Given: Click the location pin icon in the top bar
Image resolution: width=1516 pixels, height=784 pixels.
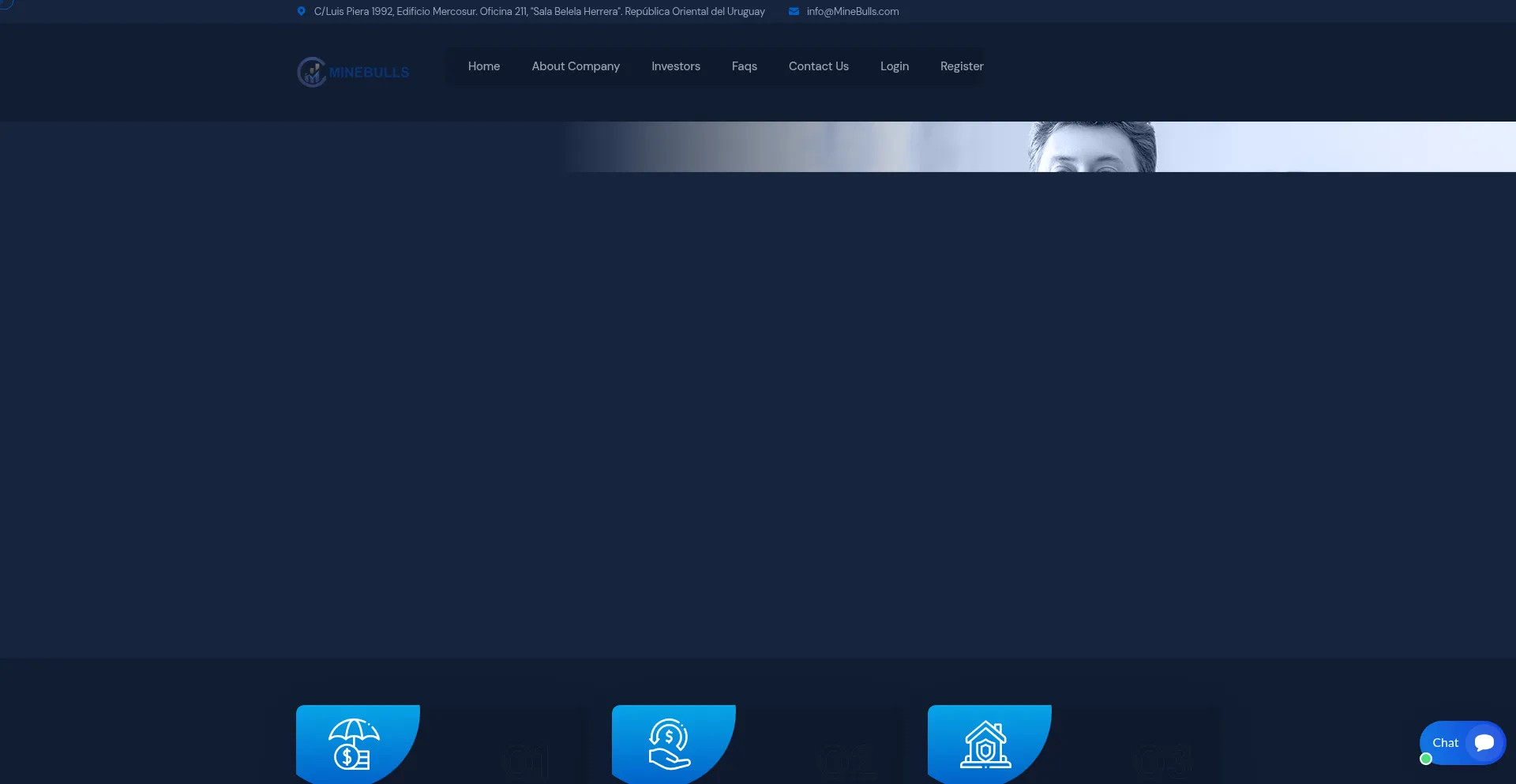Looking at the screenshot, I should point(301,11).
